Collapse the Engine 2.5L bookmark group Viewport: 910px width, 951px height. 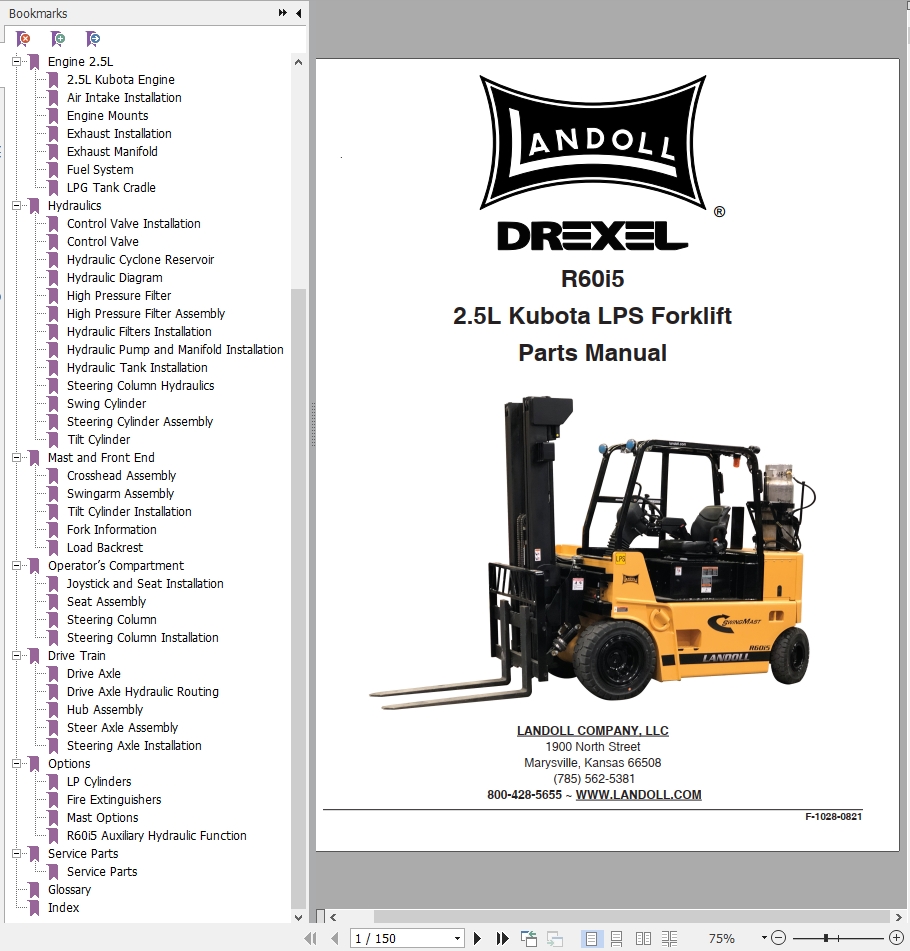(16, 61)
